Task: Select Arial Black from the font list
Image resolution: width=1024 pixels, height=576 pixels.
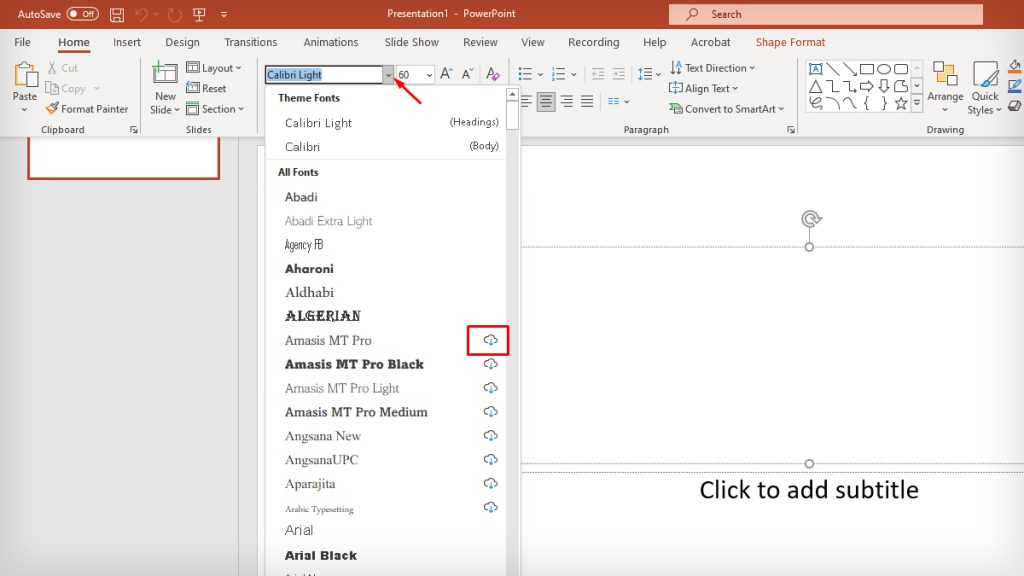Action: 320,555
